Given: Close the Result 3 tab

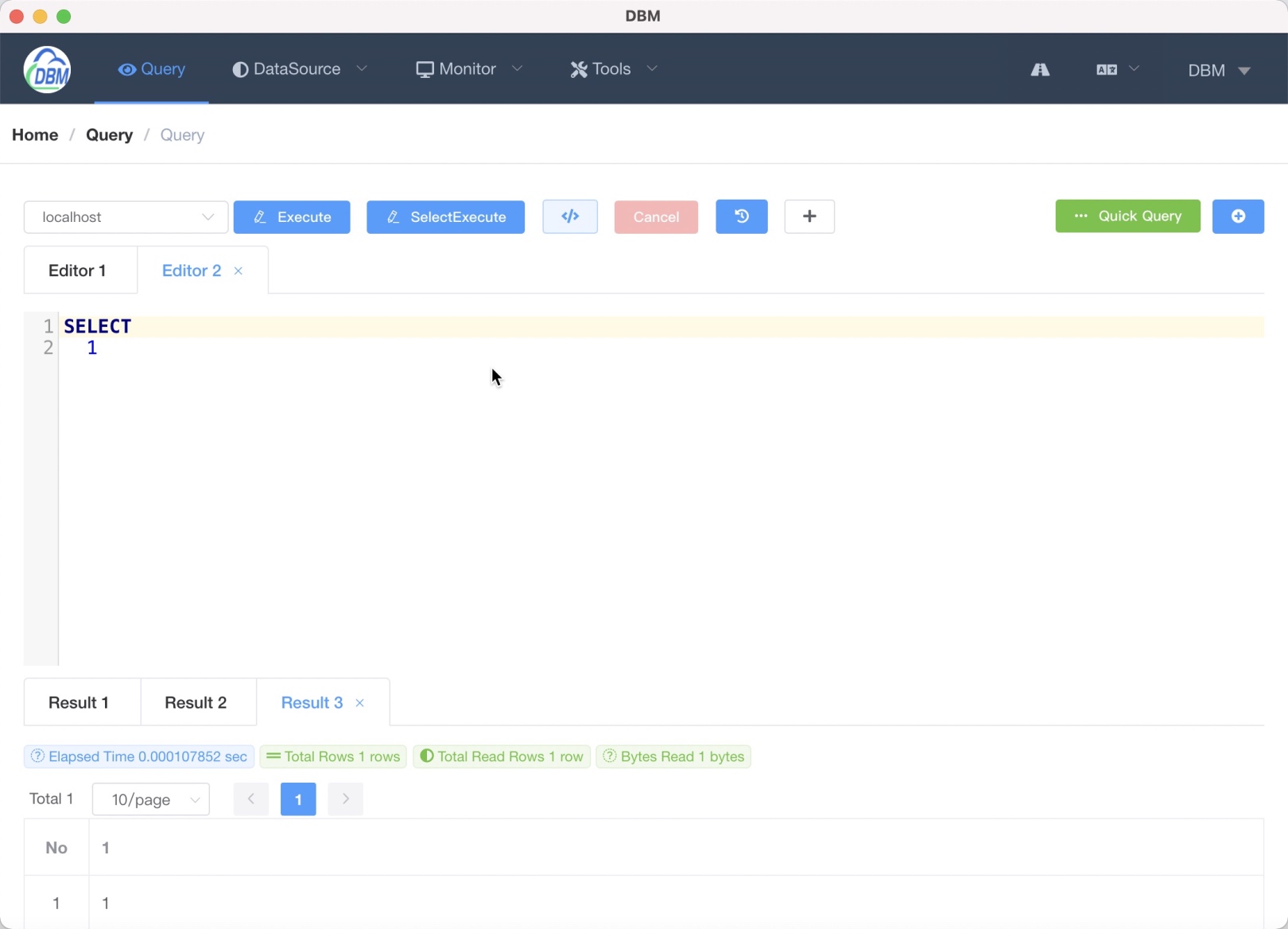Looking at the screenshot, I should tap(359, 703).
